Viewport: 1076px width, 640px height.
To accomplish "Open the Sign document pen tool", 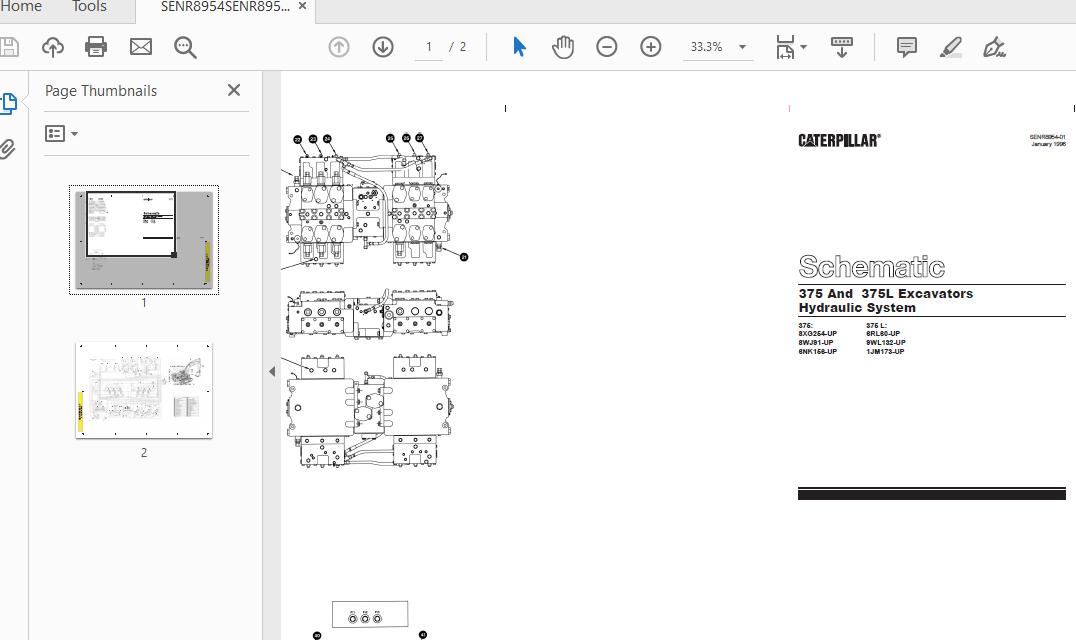I will [994, 47].
